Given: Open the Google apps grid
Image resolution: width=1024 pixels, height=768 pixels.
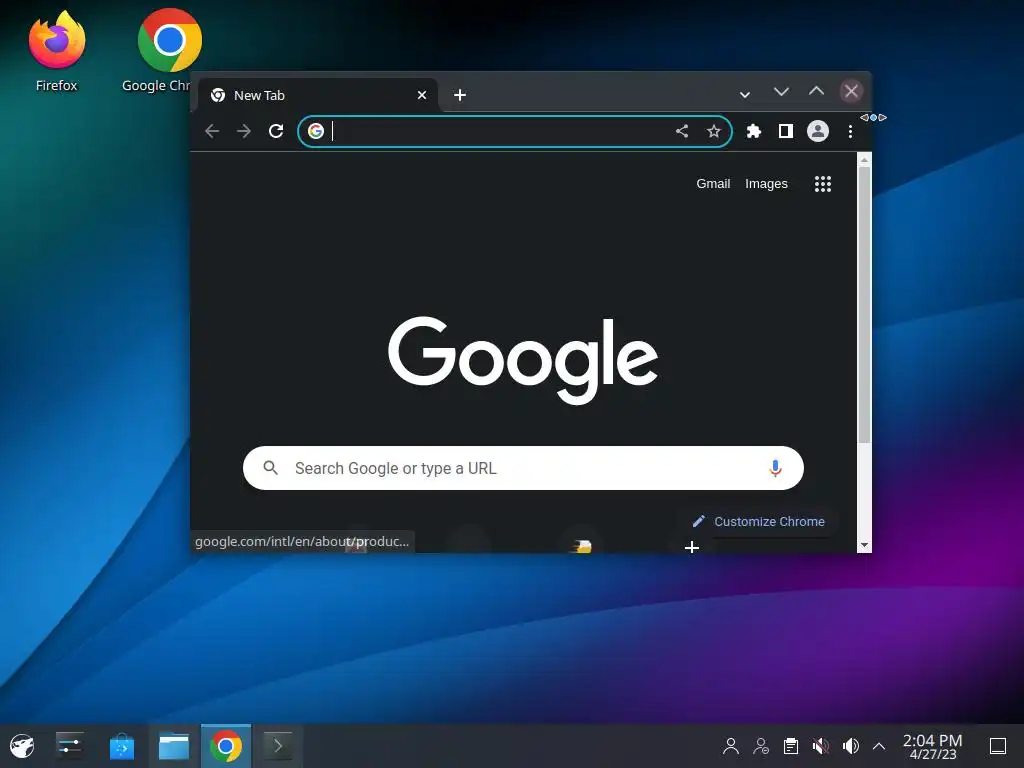Looking at the screenshot, I should pos(823,184).
